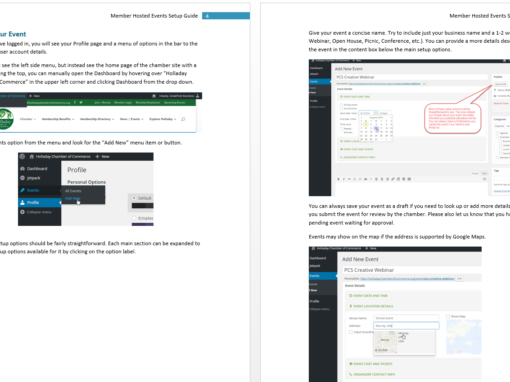510x382 pixels.
Task: Check the No end time checkbox
Action: (341, 108)
